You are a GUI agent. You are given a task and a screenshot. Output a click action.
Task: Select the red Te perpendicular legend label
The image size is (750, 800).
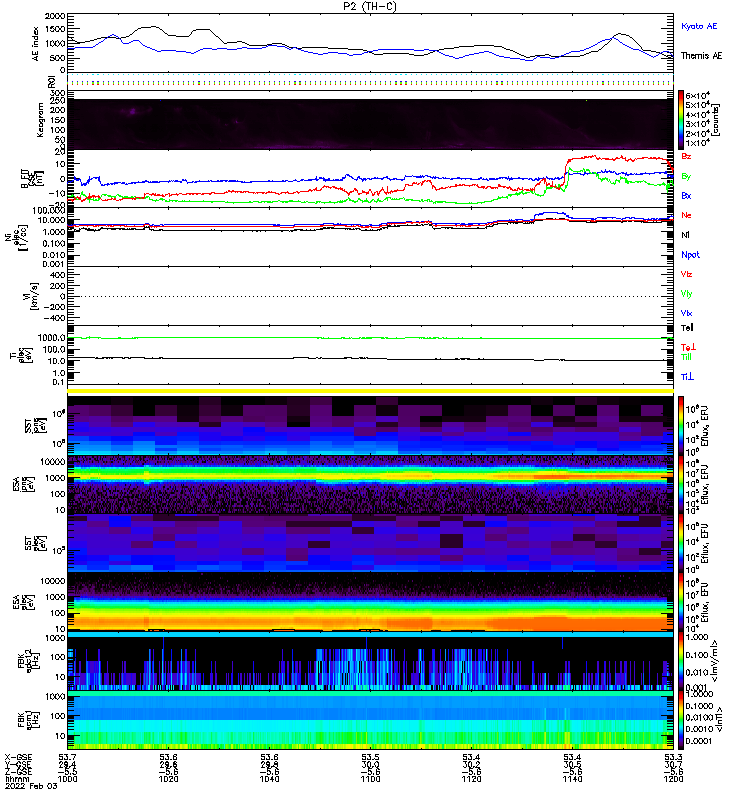[688, 347]
